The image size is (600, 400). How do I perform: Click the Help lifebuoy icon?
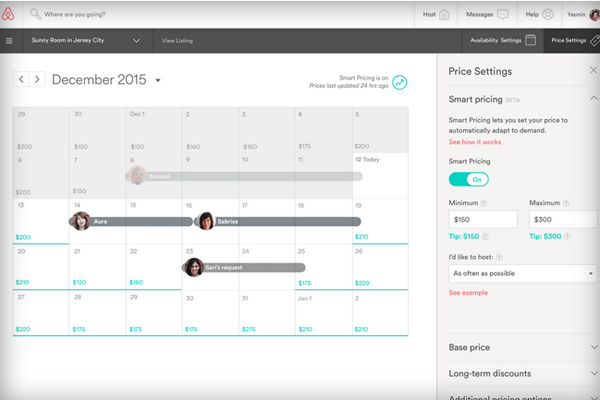548,14
